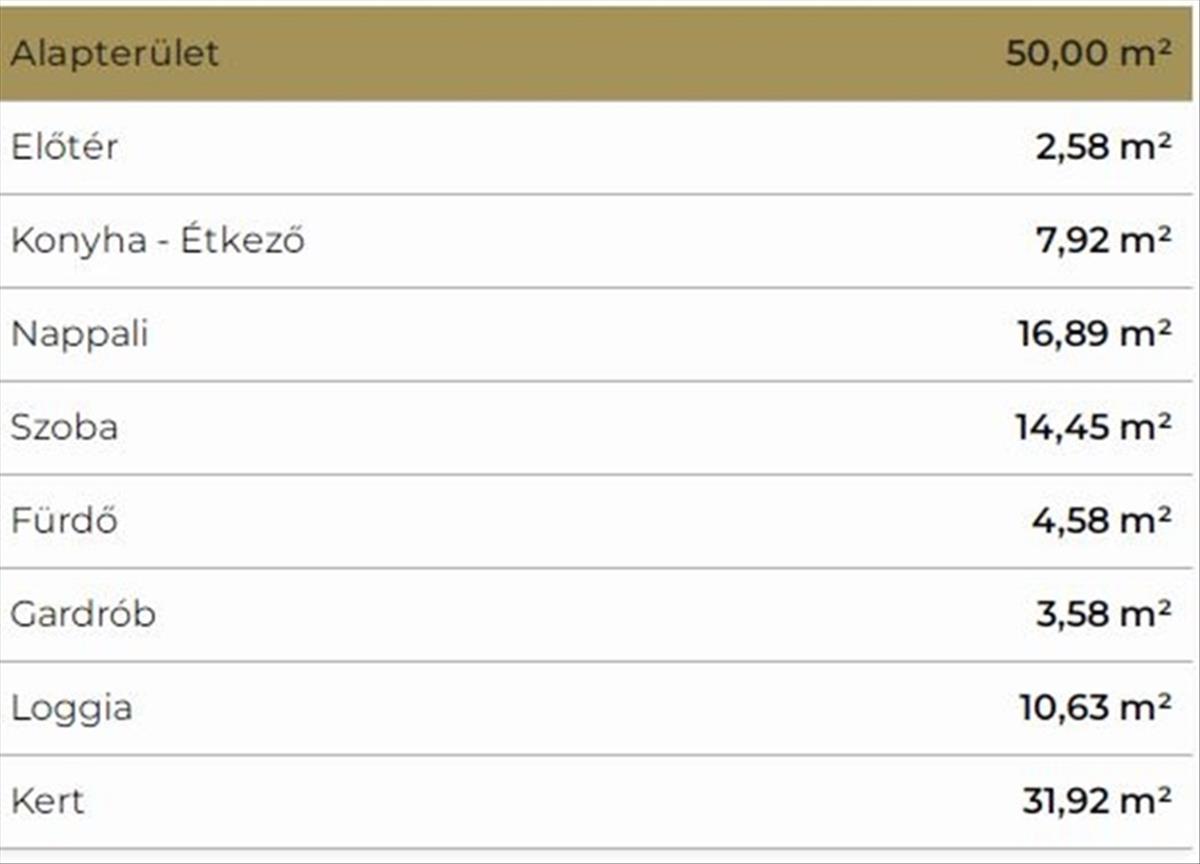This screenshot has width=1200, height=864.
Task: Click the gold header row background
Action: 600,53
